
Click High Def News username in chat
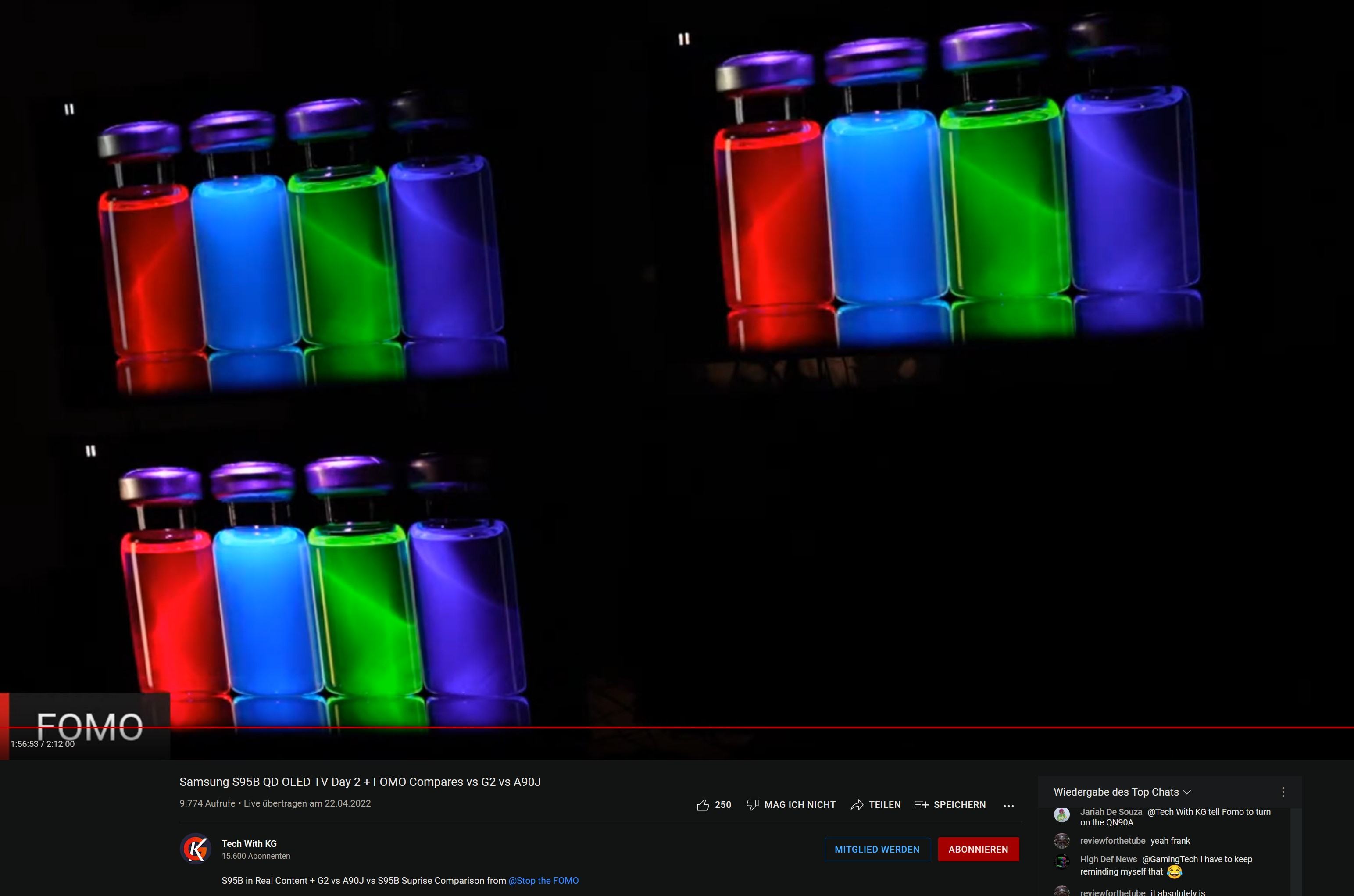pyautogui.click(x=1108, y=860)
